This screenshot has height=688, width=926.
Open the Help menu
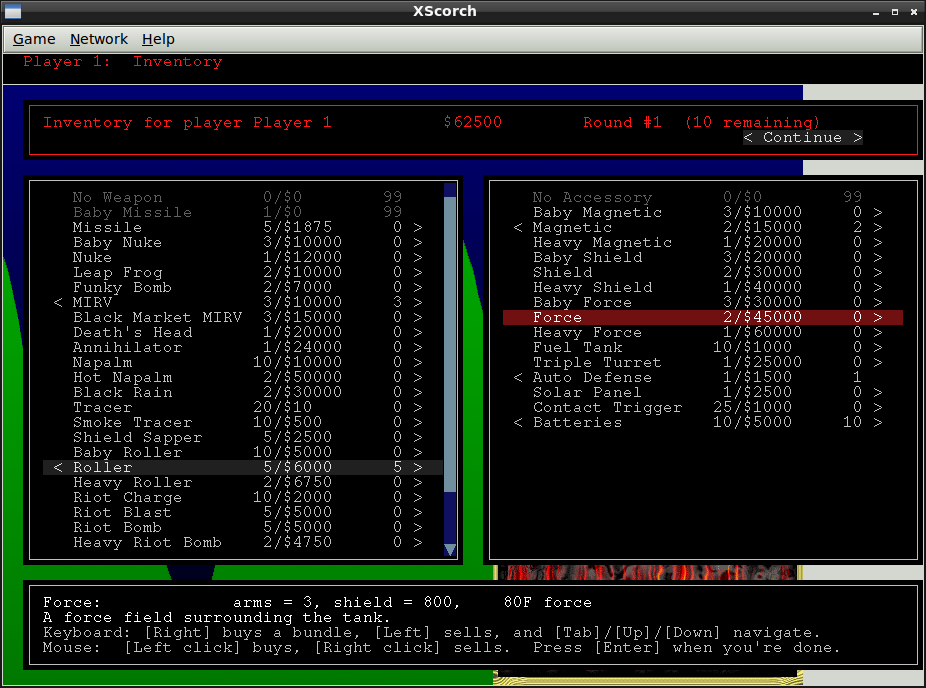[x=158, y=40]
